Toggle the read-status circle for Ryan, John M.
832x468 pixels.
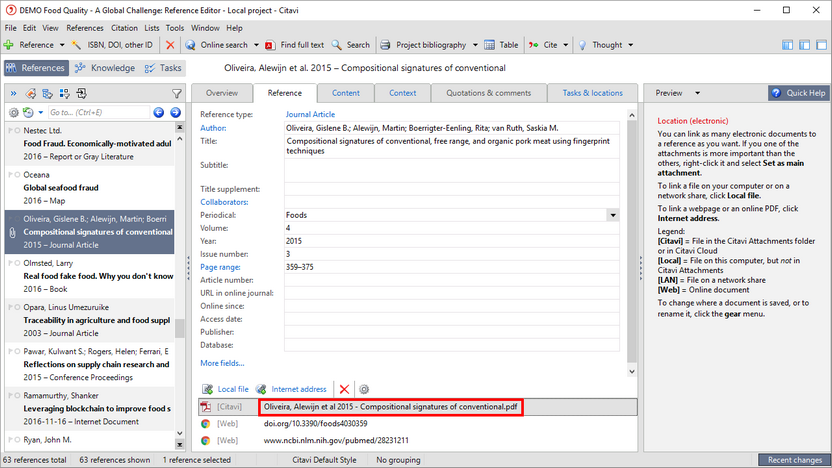[18, 440]
